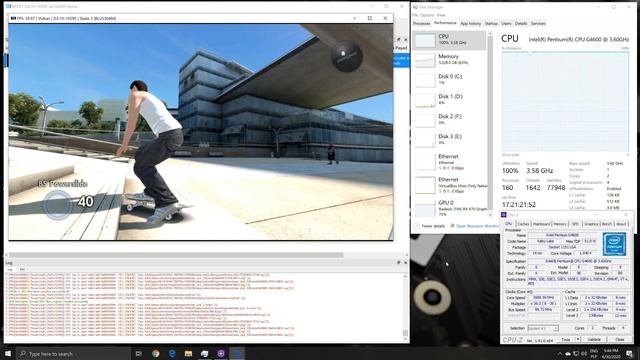Click the Task View taskbar icon
The image size is (640, 360).
pyautogui.click(x=138, y=353)
